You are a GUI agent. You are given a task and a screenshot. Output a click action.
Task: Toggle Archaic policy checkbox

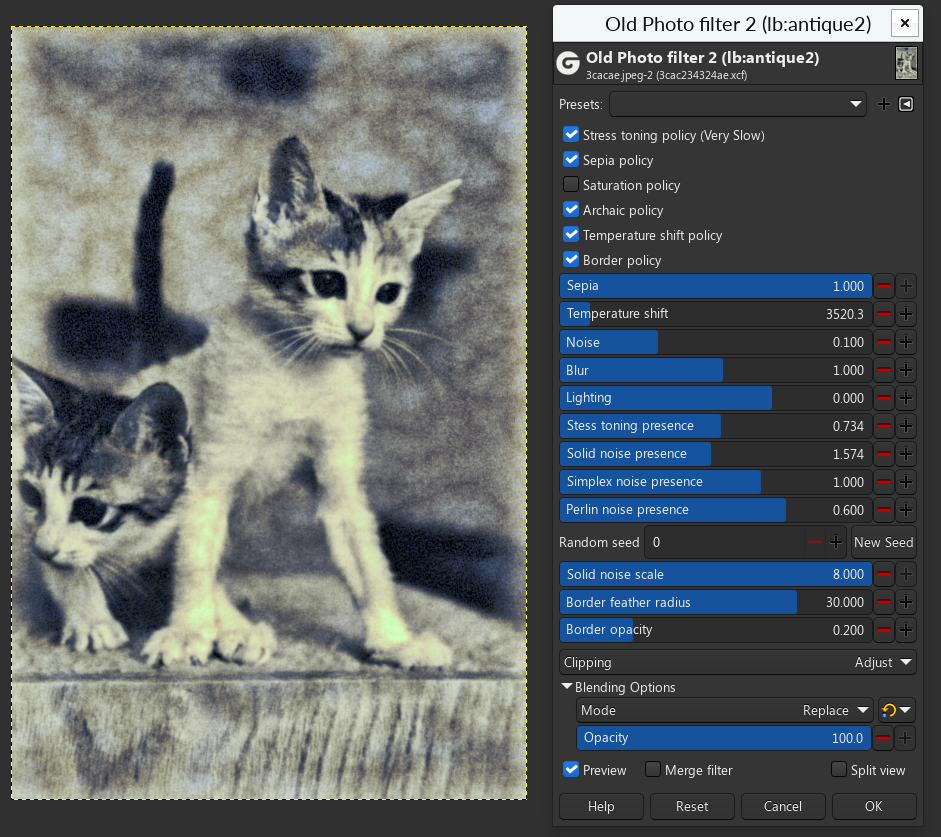click(x=571, y=209)
